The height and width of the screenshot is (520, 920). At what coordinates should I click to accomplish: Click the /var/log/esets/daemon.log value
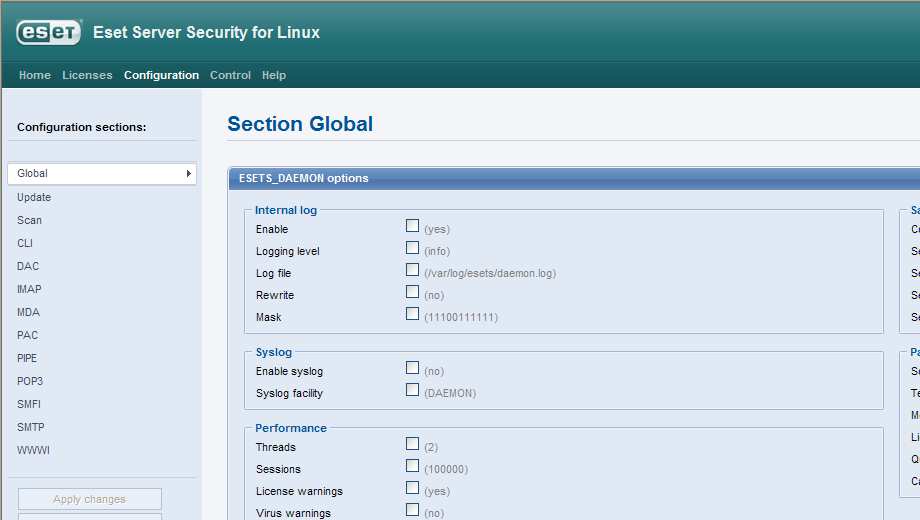pyautogui.click(x=490, y=273)
